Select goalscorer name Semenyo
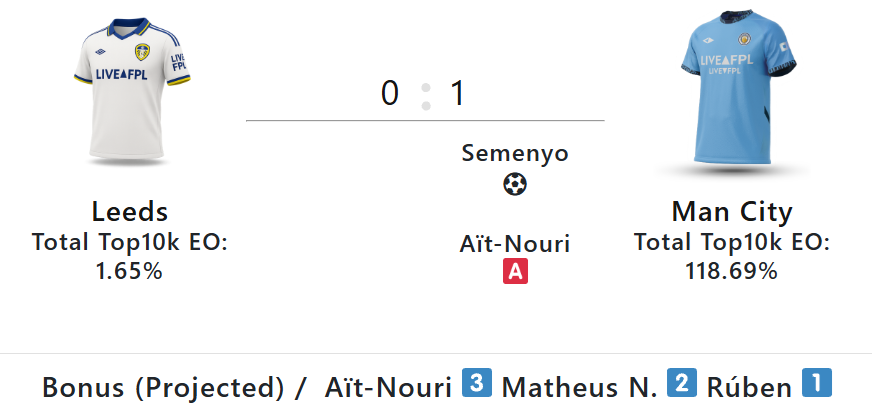Screen dimensions: 872x415 pos(515,153)
